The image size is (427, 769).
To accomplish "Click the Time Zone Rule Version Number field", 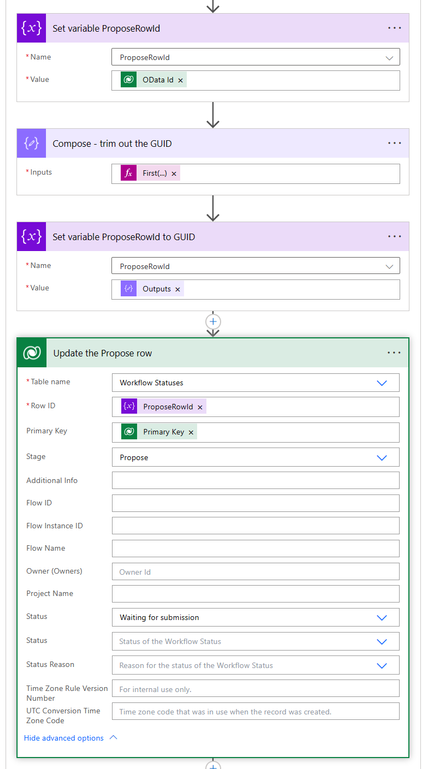I will point(255,689).
